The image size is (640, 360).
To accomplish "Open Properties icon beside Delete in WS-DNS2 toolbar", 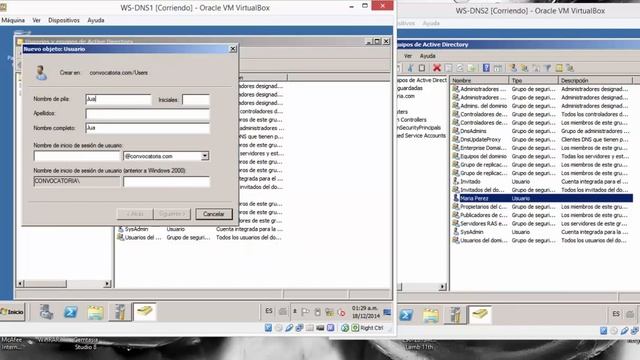I will 449,68.
